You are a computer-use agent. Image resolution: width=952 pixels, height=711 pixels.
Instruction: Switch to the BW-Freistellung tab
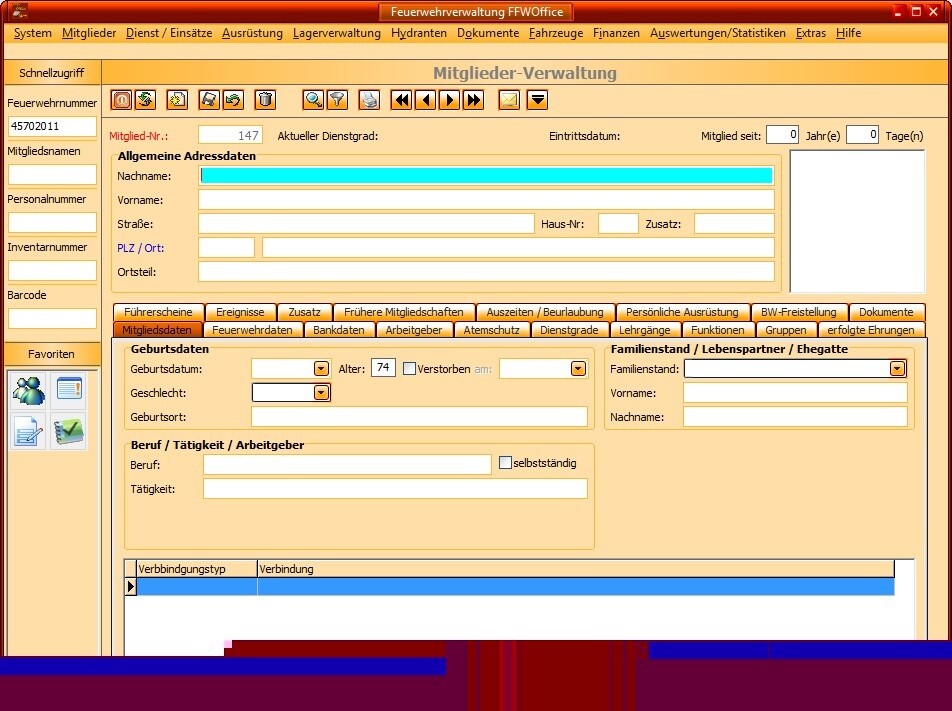point(799,312)
